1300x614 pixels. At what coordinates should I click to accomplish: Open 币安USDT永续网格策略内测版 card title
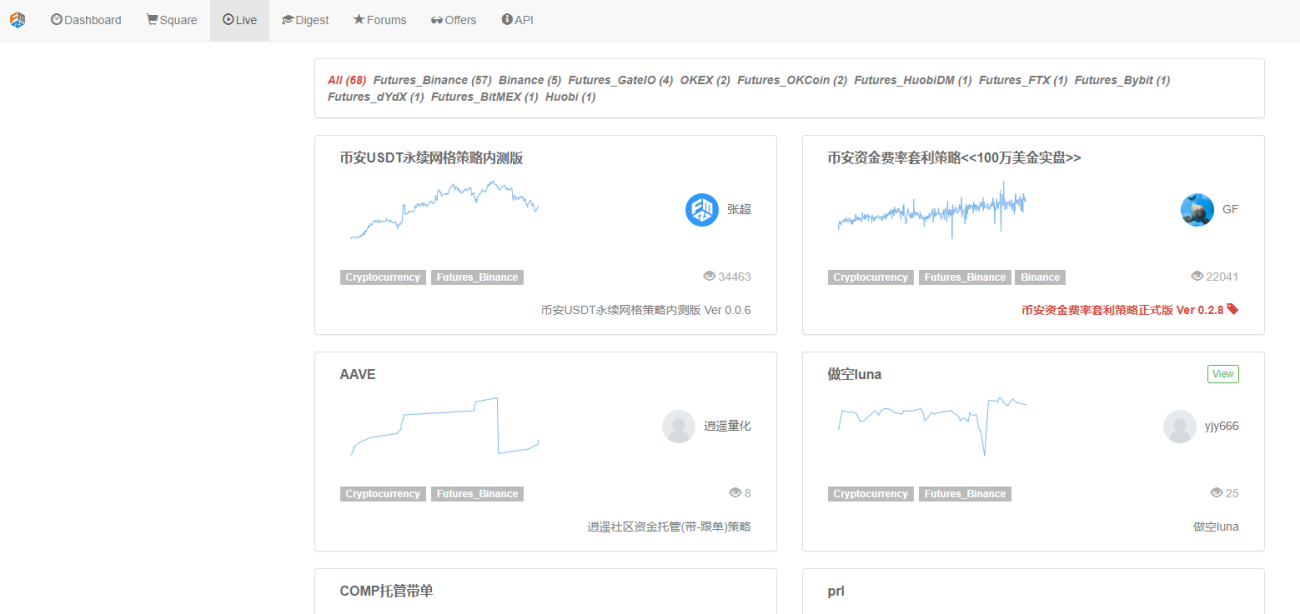[x=431, y=158]
